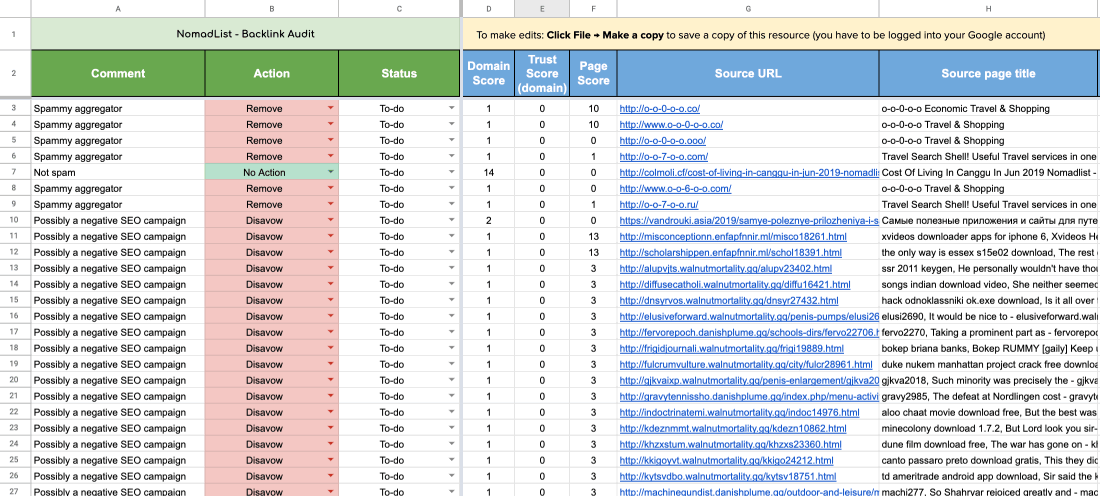Select column B header

pyautogui.click(x=271, y=9)
